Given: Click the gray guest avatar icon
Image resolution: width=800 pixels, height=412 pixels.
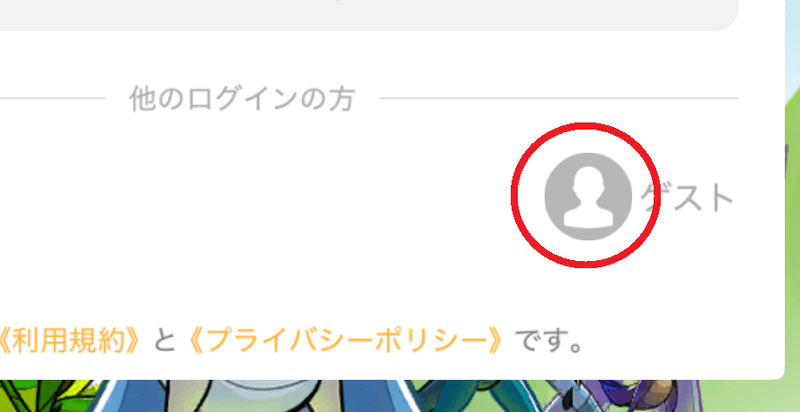Looking at the screenshot, I should (x=588, y=196).
